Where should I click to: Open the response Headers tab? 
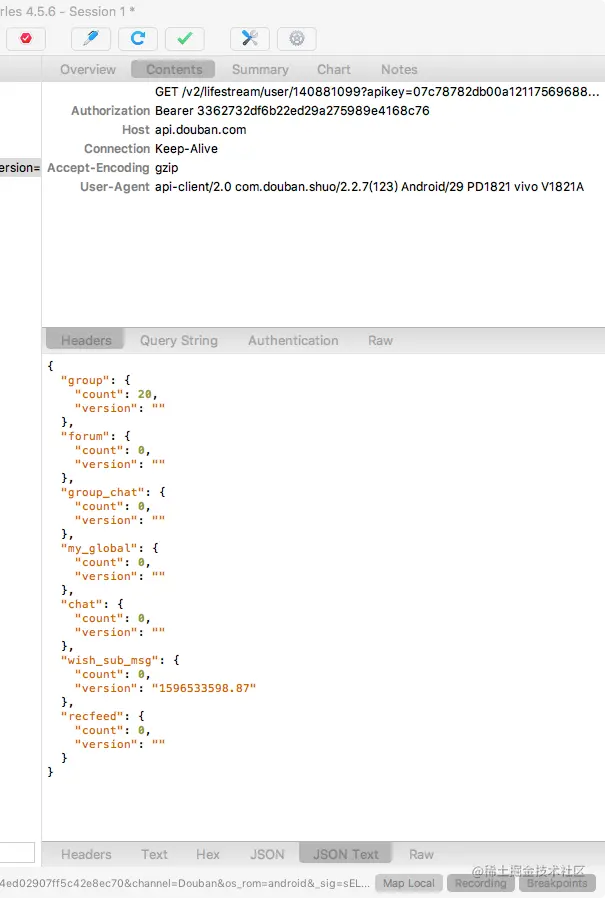coord(86,854)
